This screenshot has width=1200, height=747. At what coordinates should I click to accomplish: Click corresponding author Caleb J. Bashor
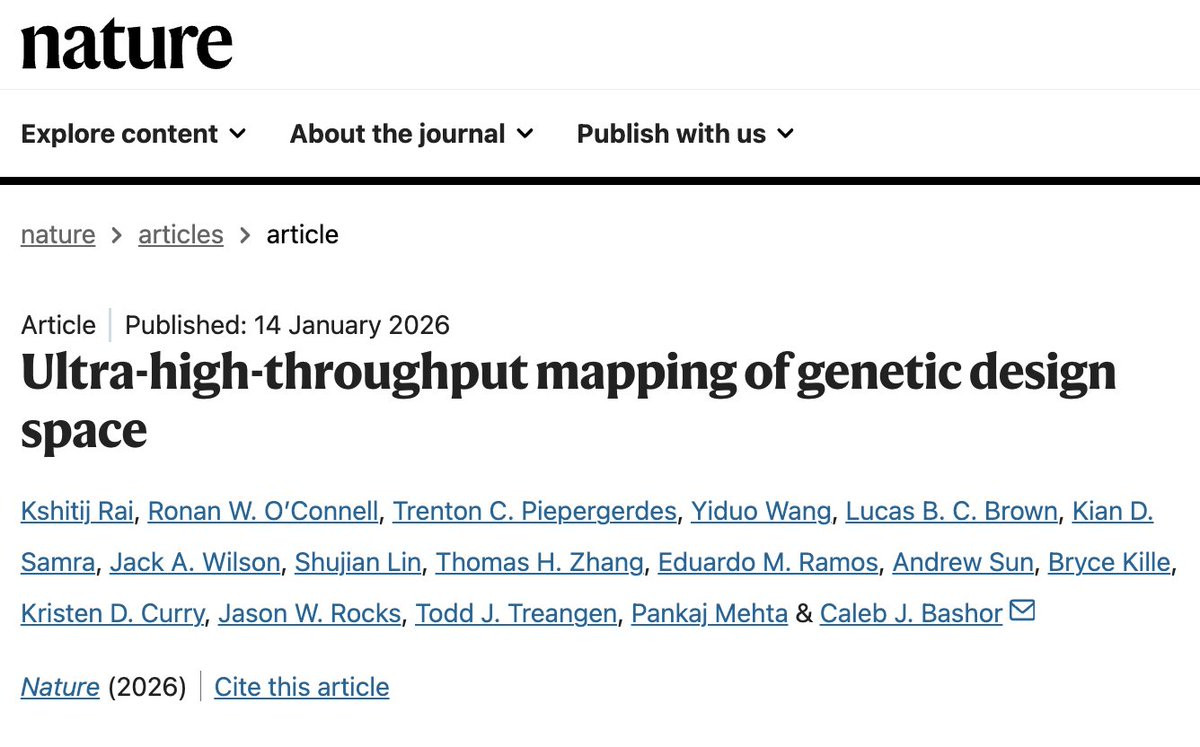pyautogui.click(x=910, y=613)
